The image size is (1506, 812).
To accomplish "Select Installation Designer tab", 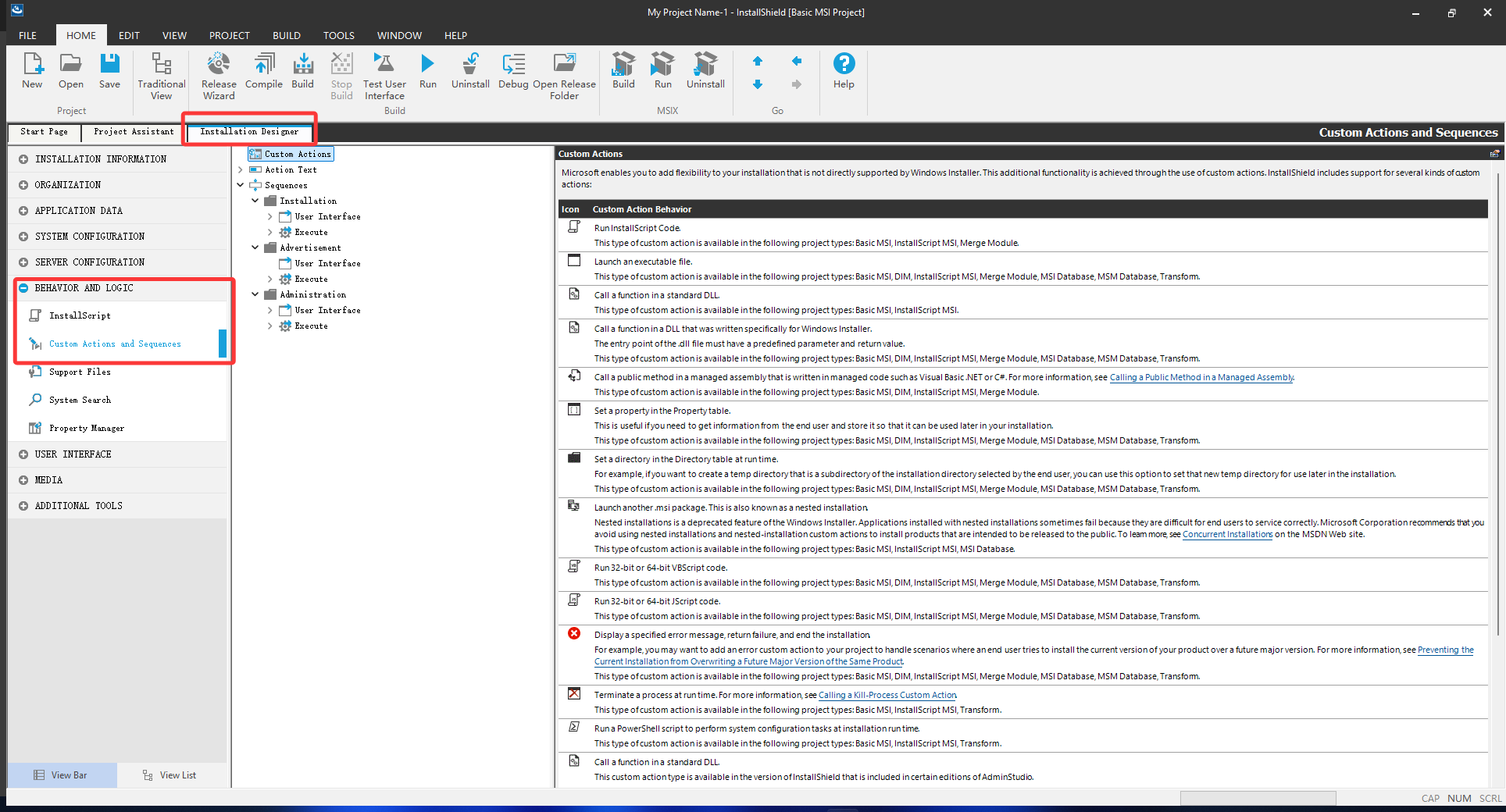I will 249,132.
